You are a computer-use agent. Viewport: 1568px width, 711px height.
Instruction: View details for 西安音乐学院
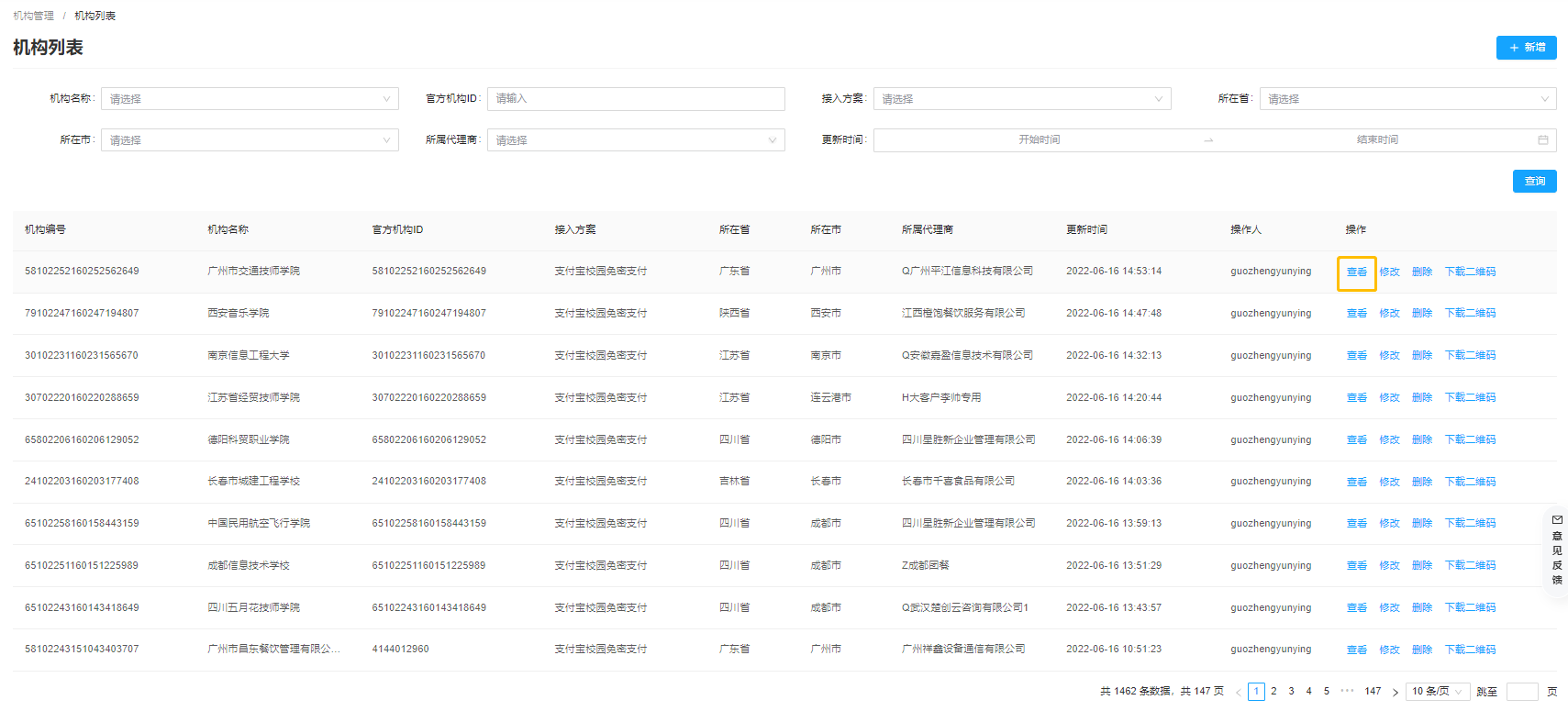click(1357, 314)
